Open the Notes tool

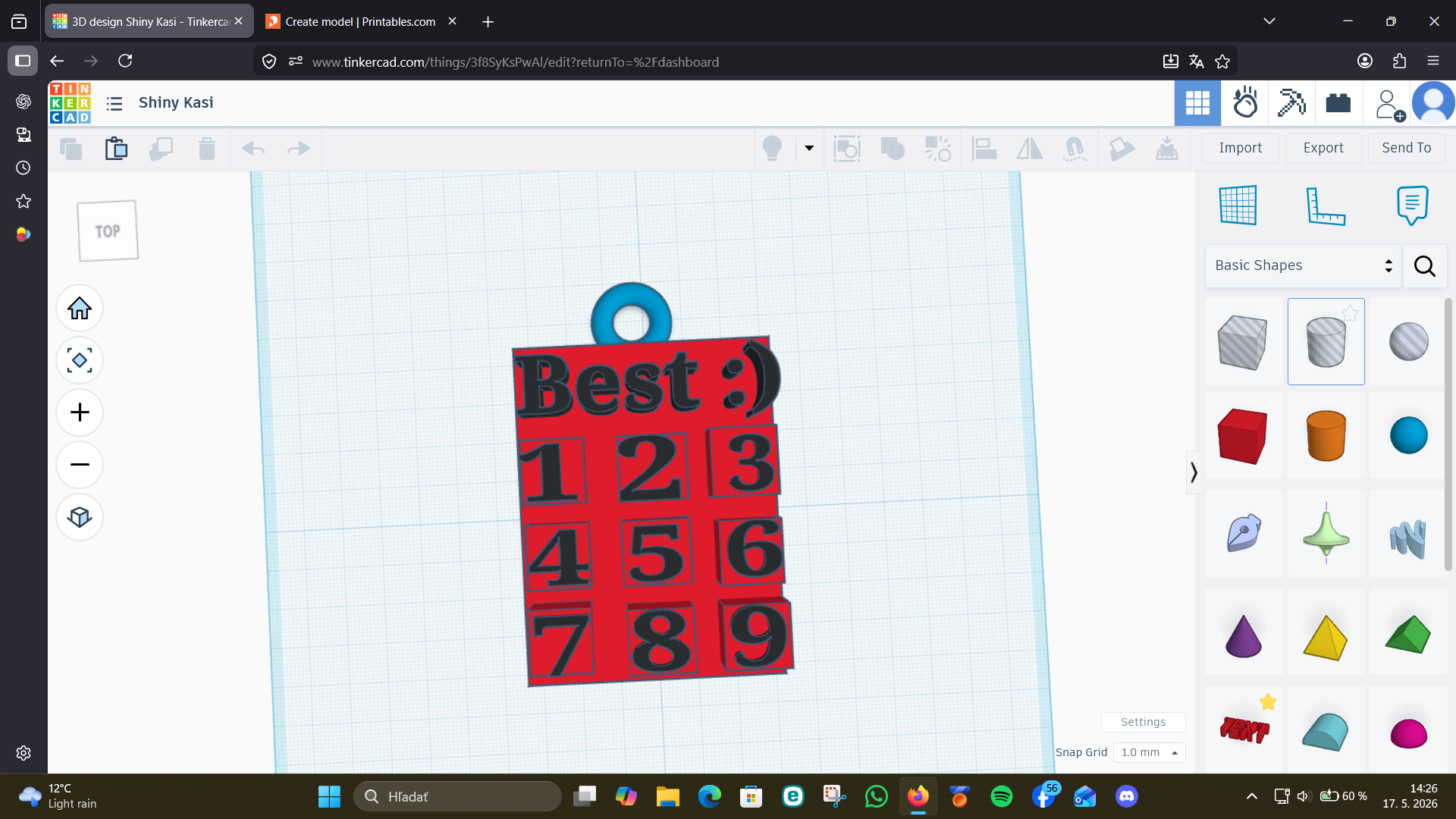click(1412, 206)
